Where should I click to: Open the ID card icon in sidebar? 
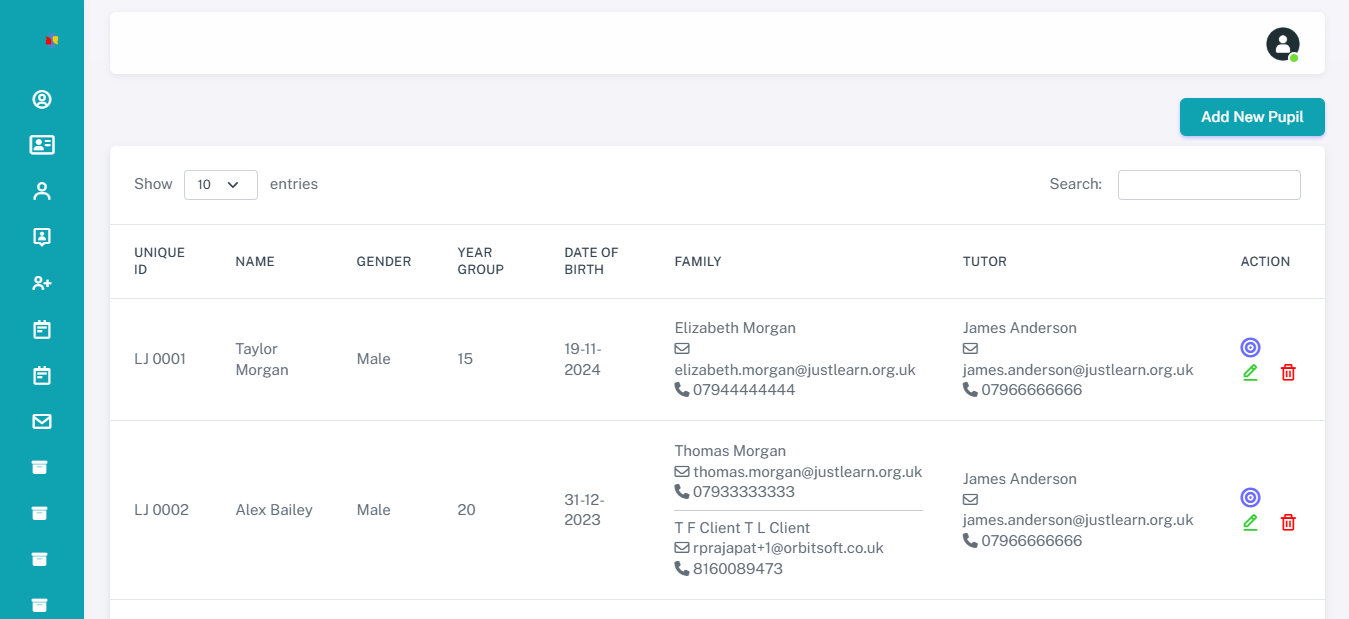click(42, 145)
